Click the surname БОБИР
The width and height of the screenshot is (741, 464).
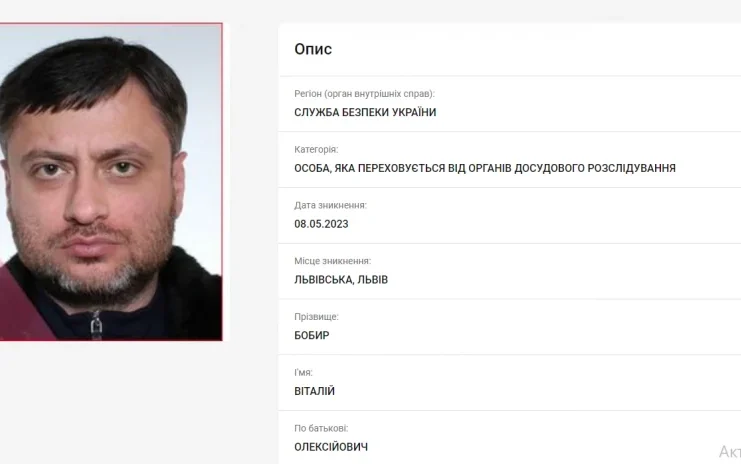[x=312, y=335]
